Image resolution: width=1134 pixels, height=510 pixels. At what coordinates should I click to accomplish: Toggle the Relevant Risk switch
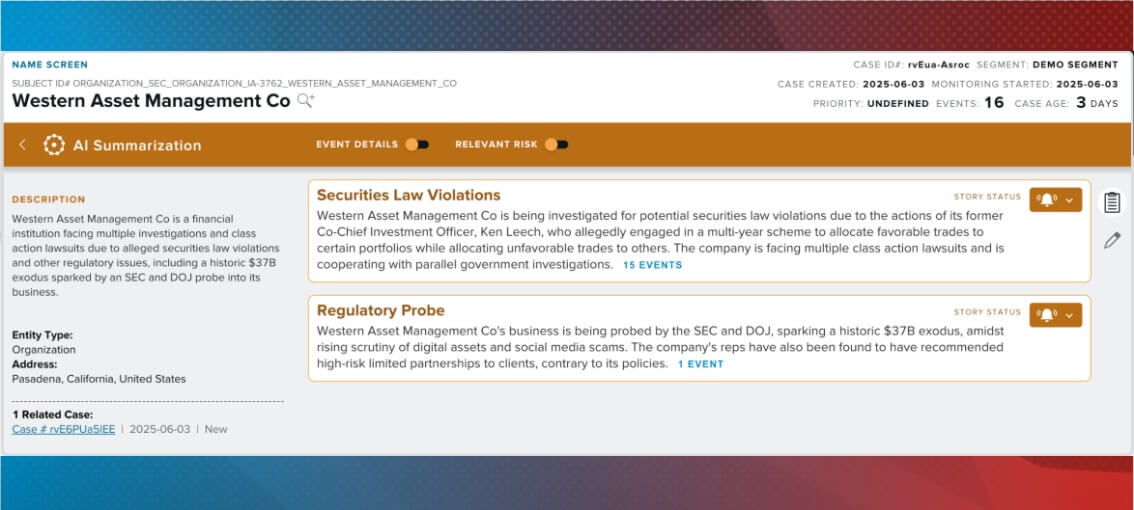click(556, 145)
